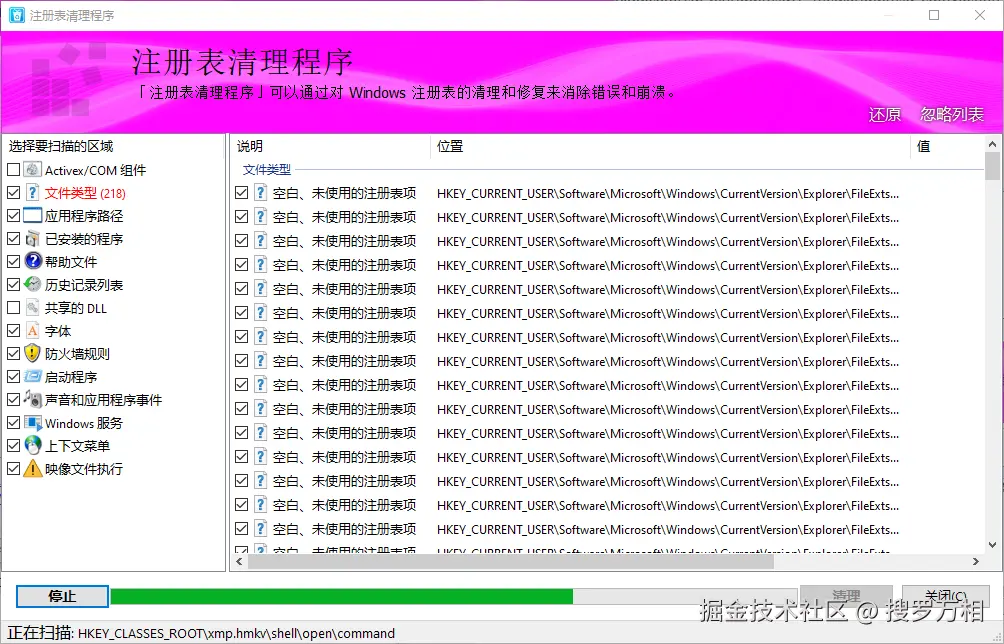
Task: Click the vertical scrollbar down arrow
Action: click(992, 545)
